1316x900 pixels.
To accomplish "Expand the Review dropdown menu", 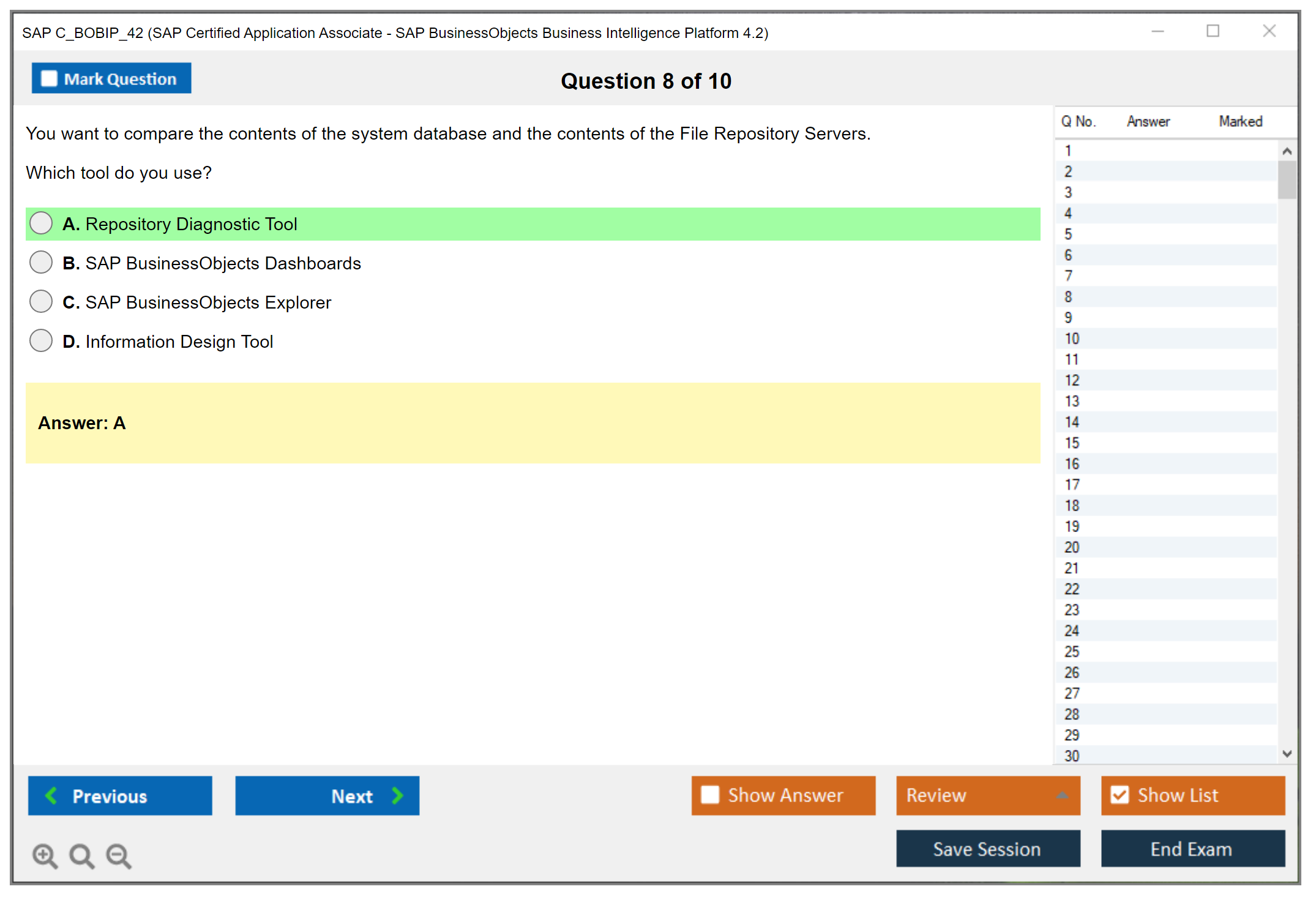I will coord(1062,795).
